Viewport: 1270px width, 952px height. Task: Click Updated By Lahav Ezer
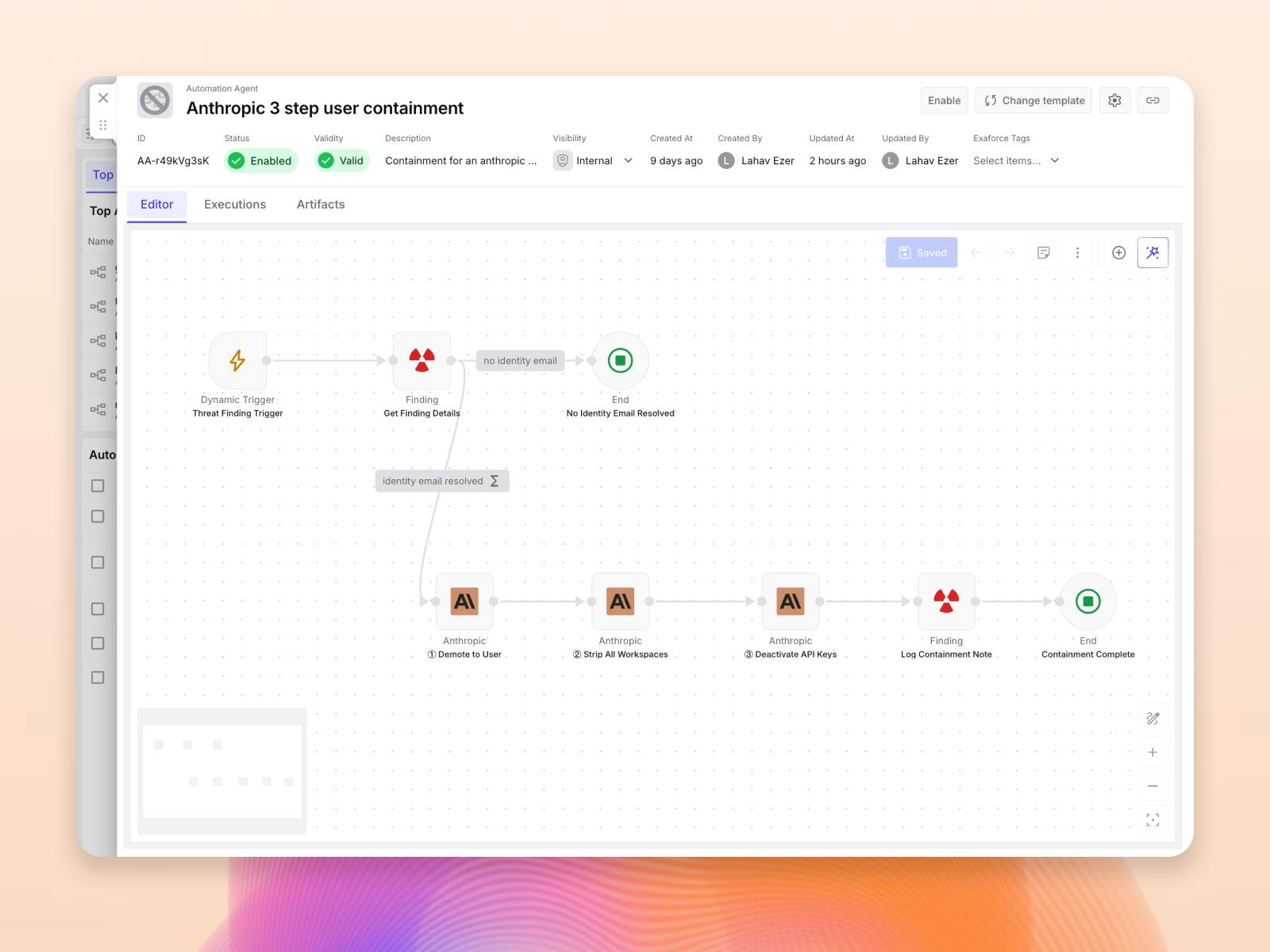click(921, 161)
